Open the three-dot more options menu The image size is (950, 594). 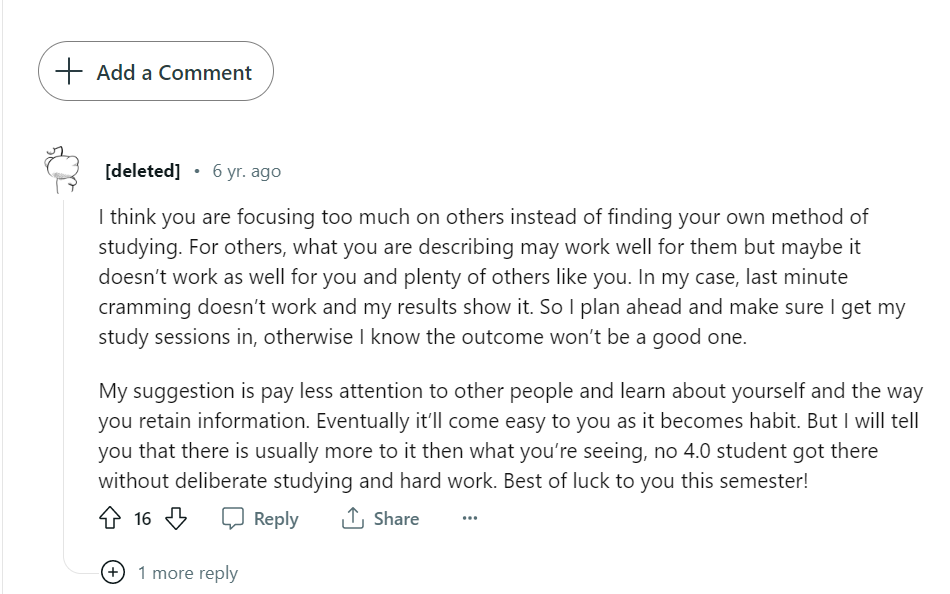coord(469,518)
